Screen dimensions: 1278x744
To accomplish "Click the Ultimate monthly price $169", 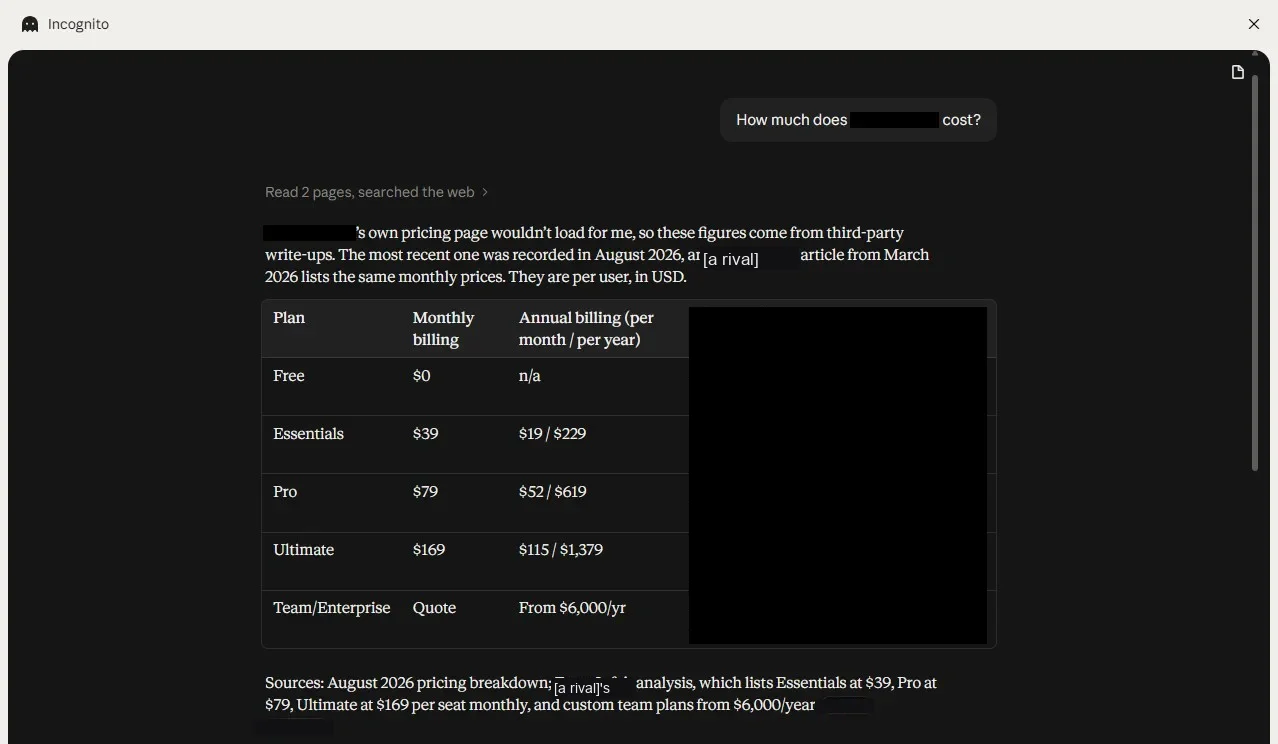I will pos(429,550).
